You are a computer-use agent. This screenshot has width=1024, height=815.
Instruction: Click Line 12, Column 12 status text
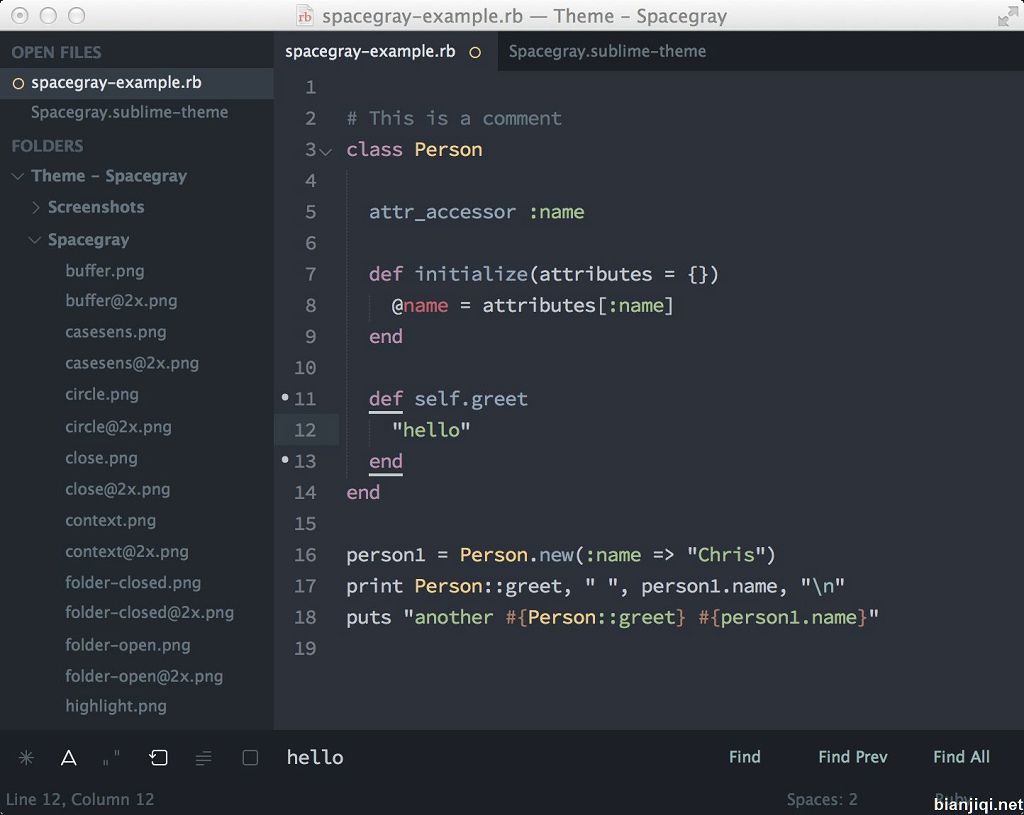(x=80, y=799)
